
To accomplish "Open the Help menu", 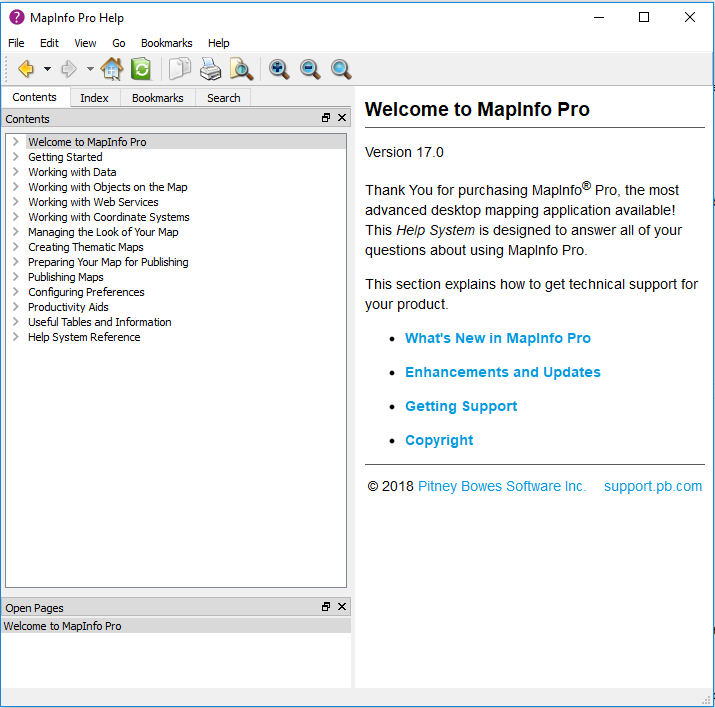I will click(218, 43).
